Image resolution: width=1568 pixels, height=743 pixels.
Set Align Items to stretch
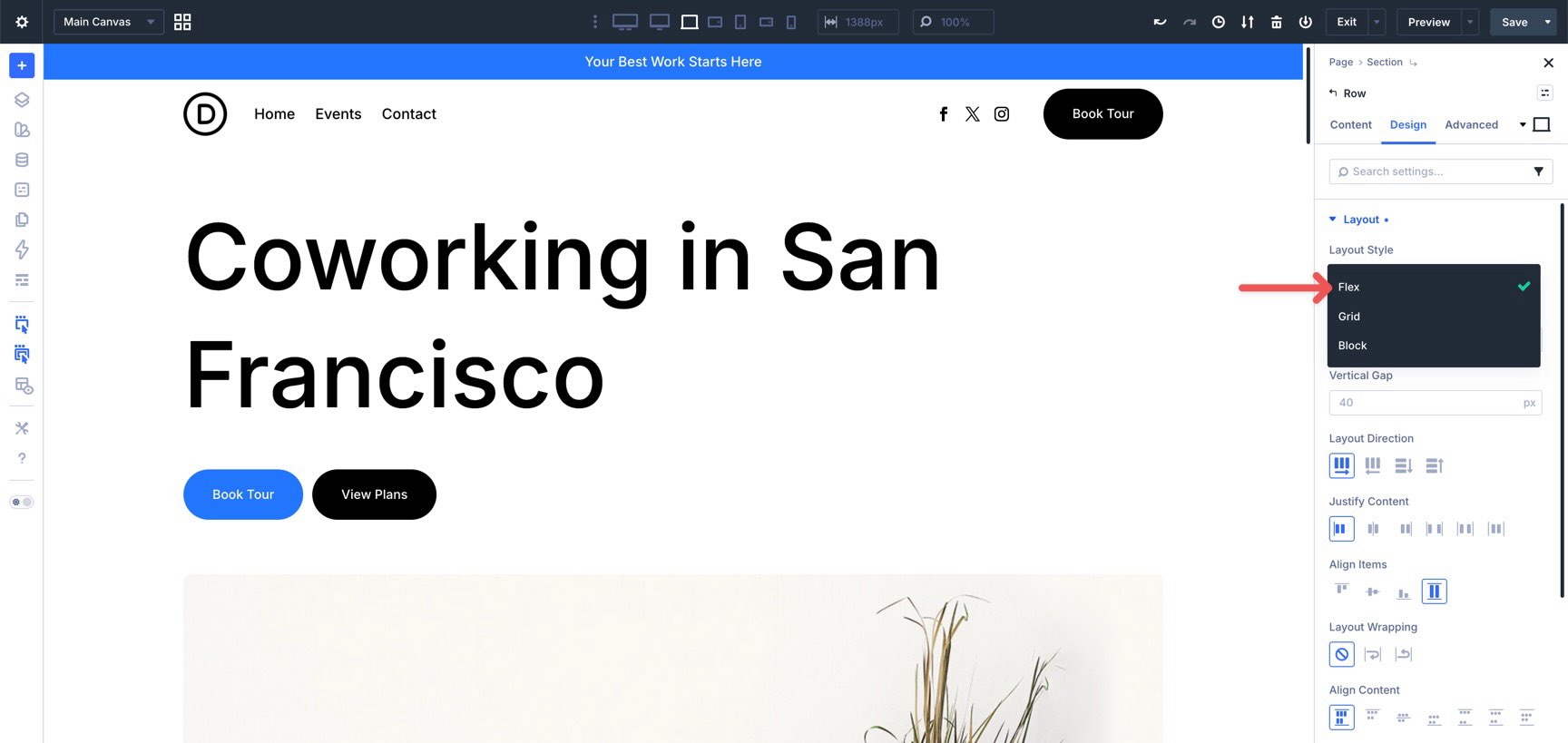(x=1435, y=591)
